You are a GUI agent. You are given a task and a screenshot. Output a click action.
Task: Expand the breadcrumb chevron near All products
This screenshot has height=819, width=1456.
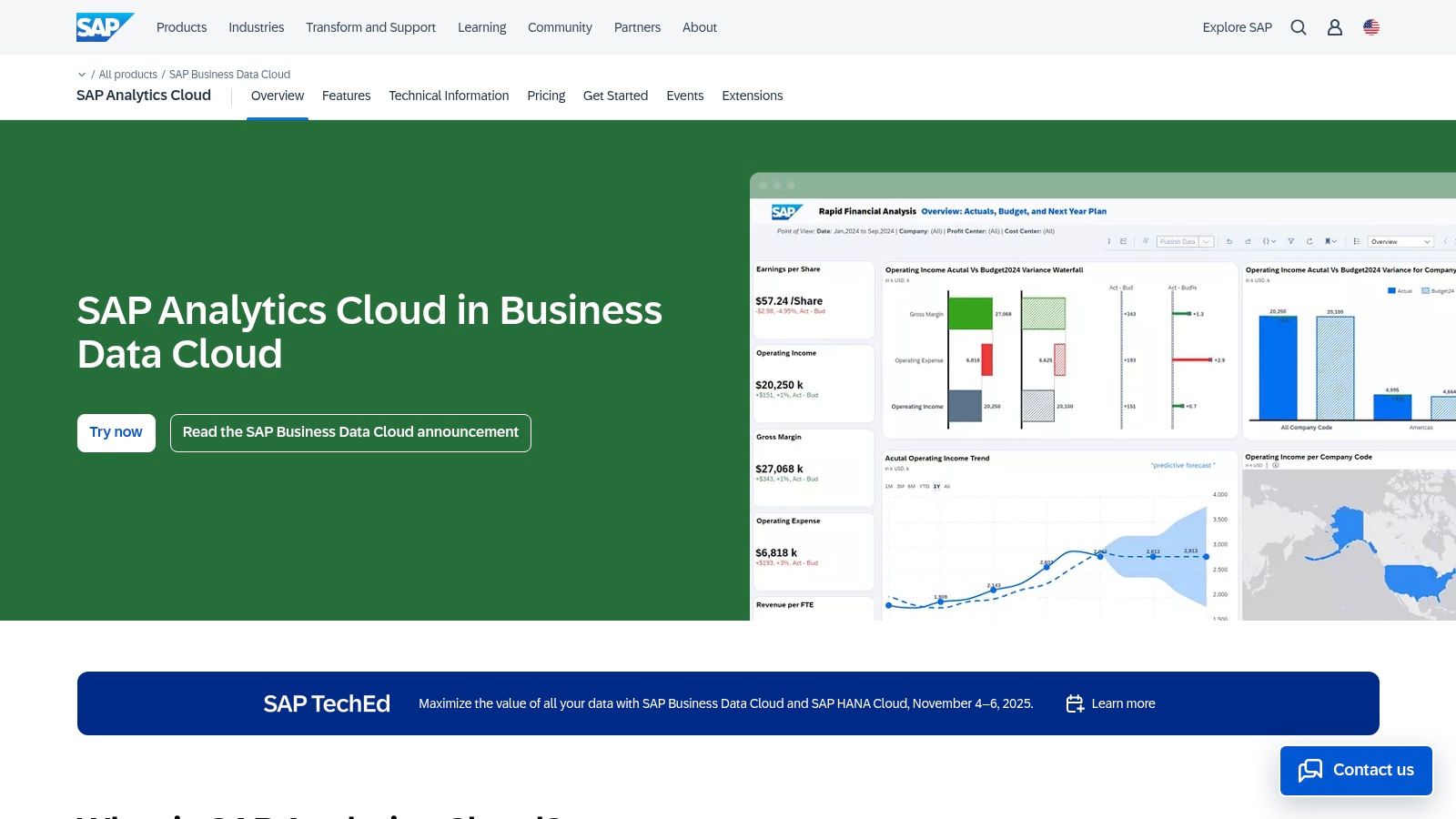click(82, 74)
